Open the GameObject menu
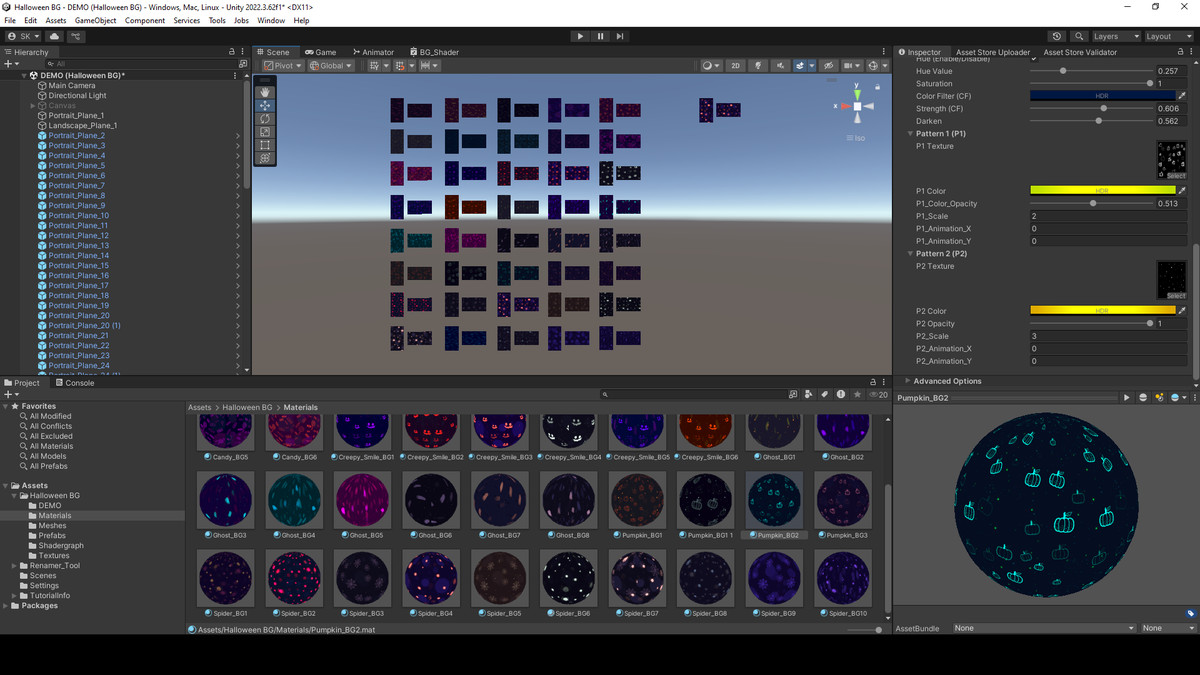This screenshot has width=1200, height=675. tap(95, 20)
